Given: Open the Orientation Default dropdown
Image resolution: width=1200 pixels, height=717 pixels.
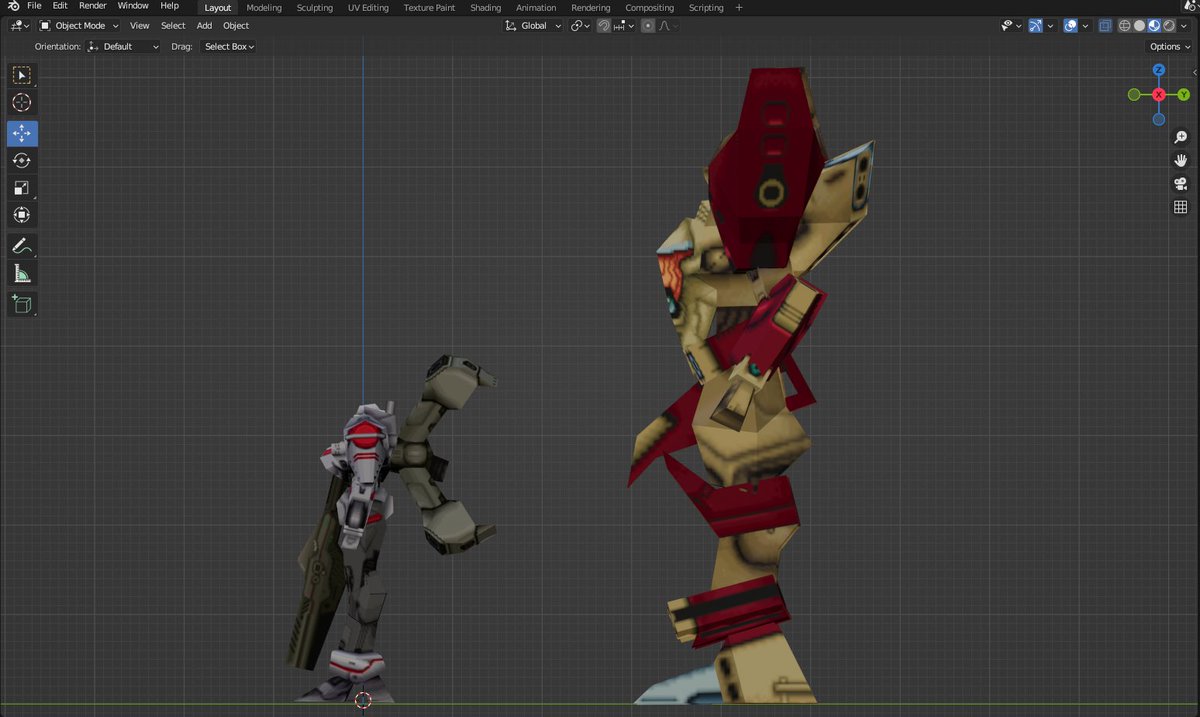Looking at the screenshot, I should click(x=123, y=47).
